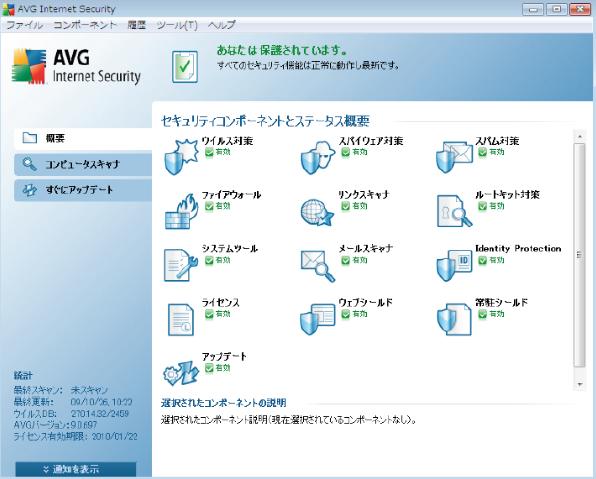Open the ルートキット対策 magnifier icon
Viewport: 596px width, 479px height.
[x=454, y=211]
